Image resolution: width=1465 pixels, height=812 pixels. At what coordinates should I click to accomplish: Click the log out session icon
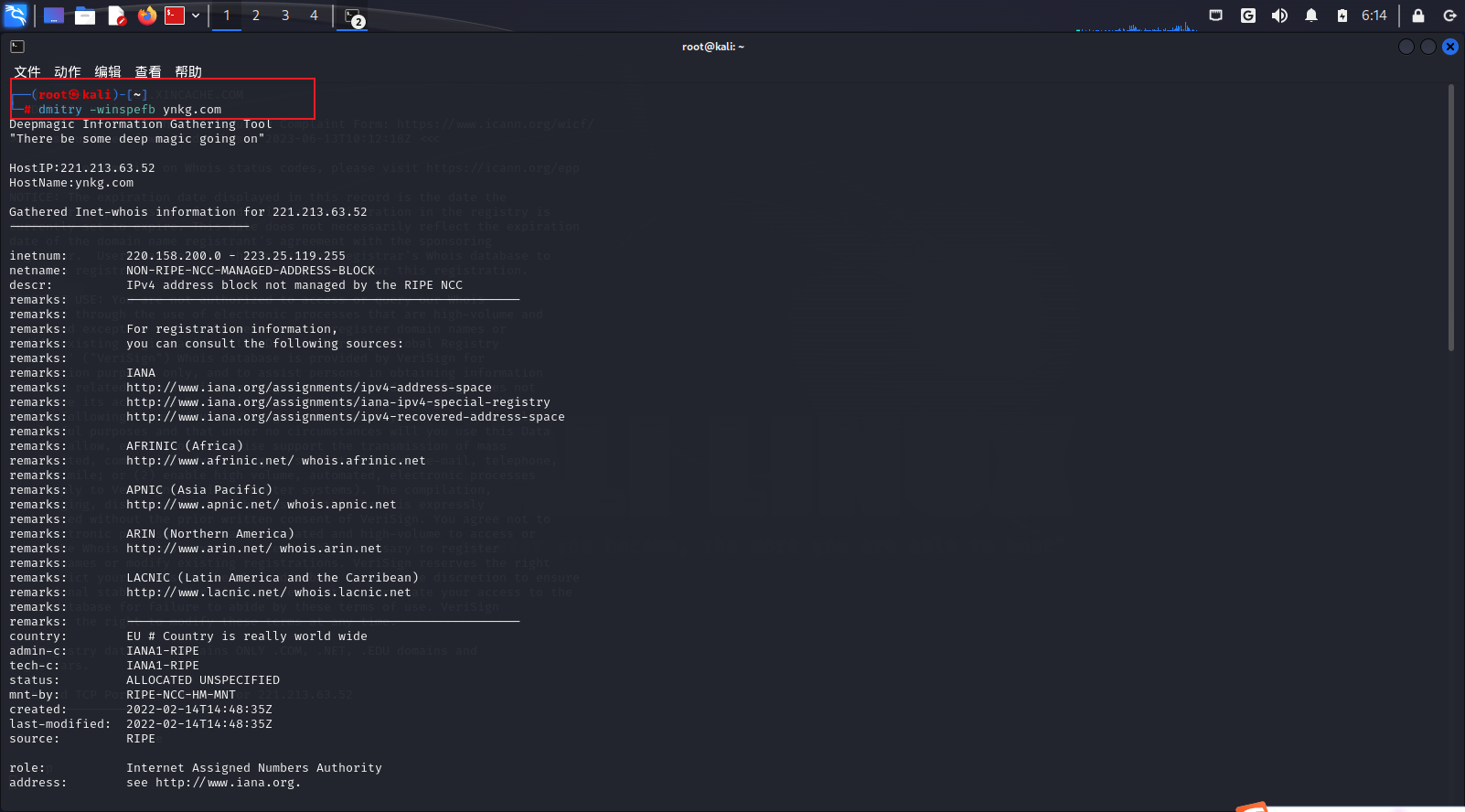[x=1449, y=16]
